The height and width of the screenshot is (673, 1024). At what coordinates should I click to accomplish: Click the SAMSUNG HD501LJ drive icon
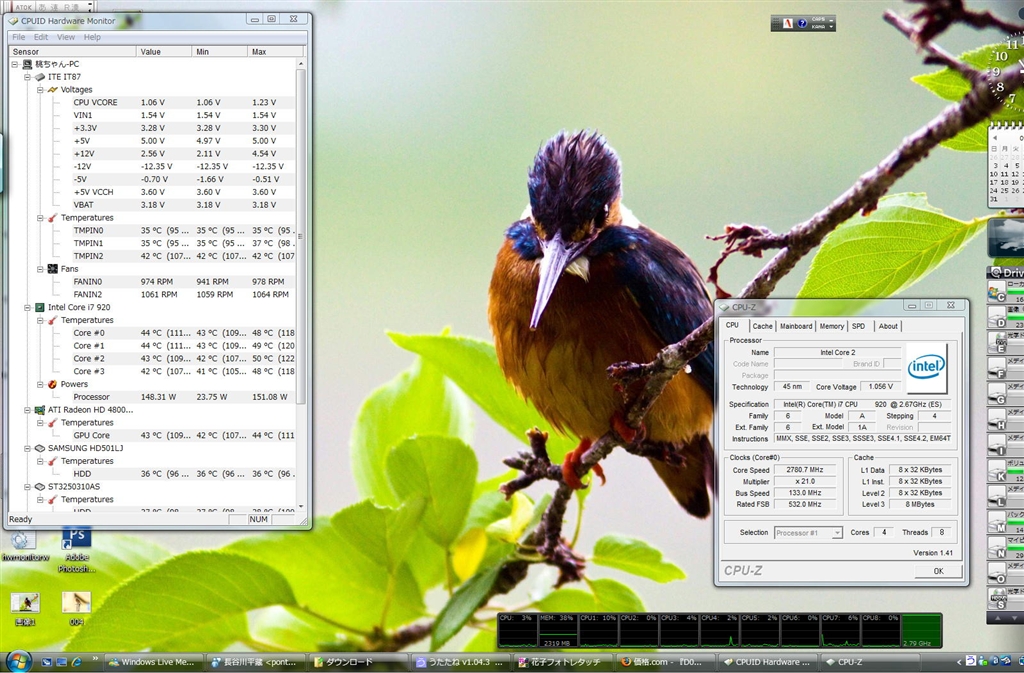tap(40, 448)
